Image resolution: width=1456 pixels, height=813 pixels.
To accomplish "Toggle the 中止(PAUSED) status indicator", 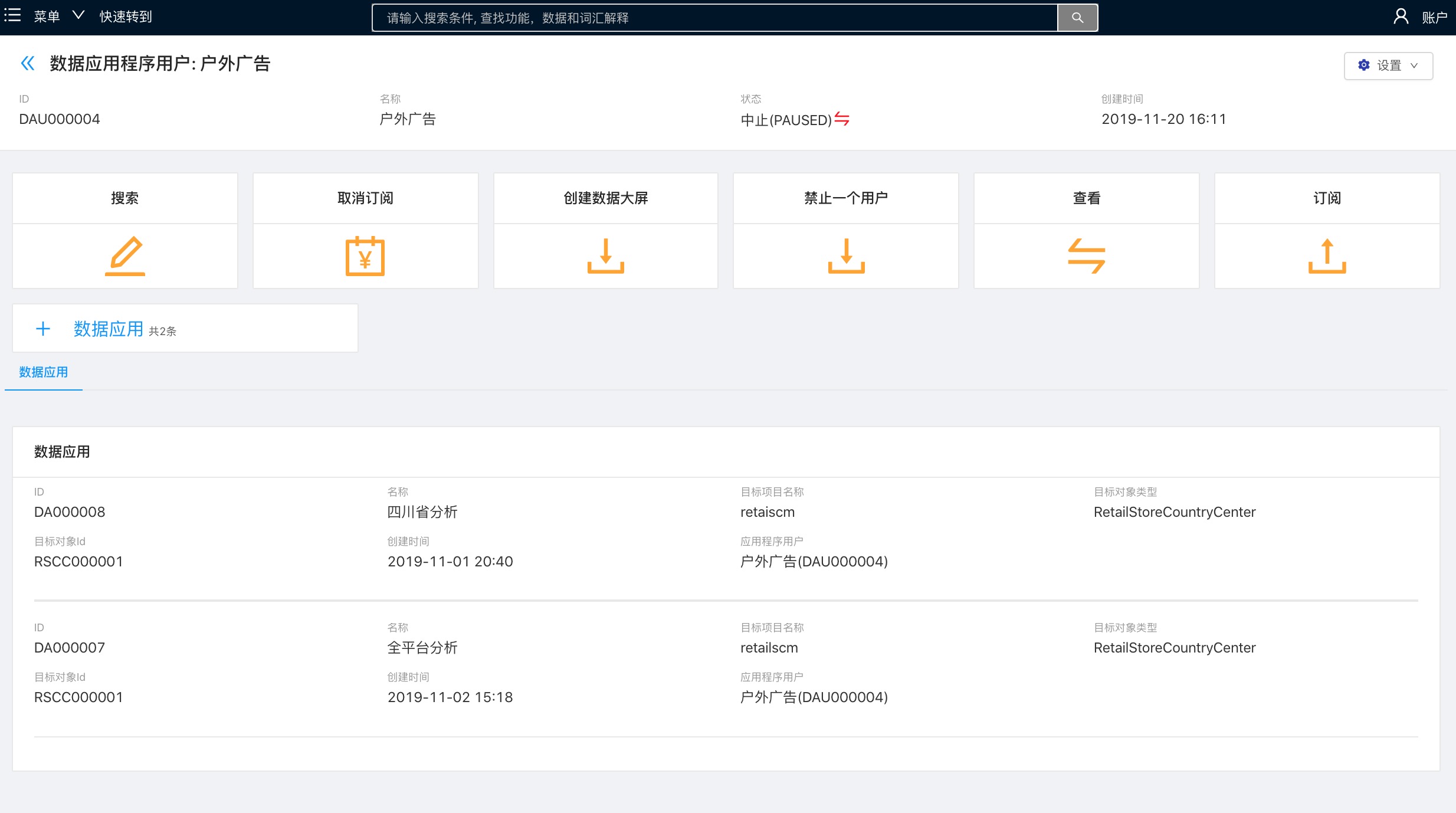I will [843, 119].
